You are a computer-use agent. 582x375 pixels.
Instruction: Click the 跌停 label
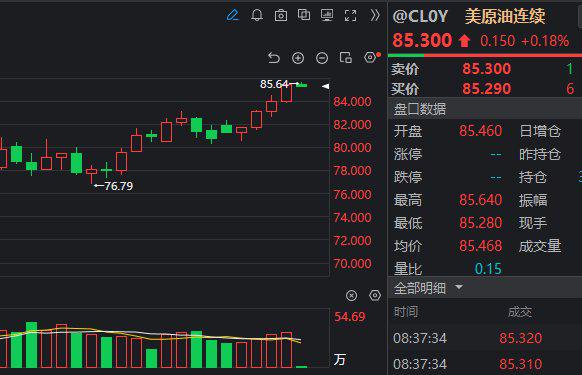coord(408,177)
